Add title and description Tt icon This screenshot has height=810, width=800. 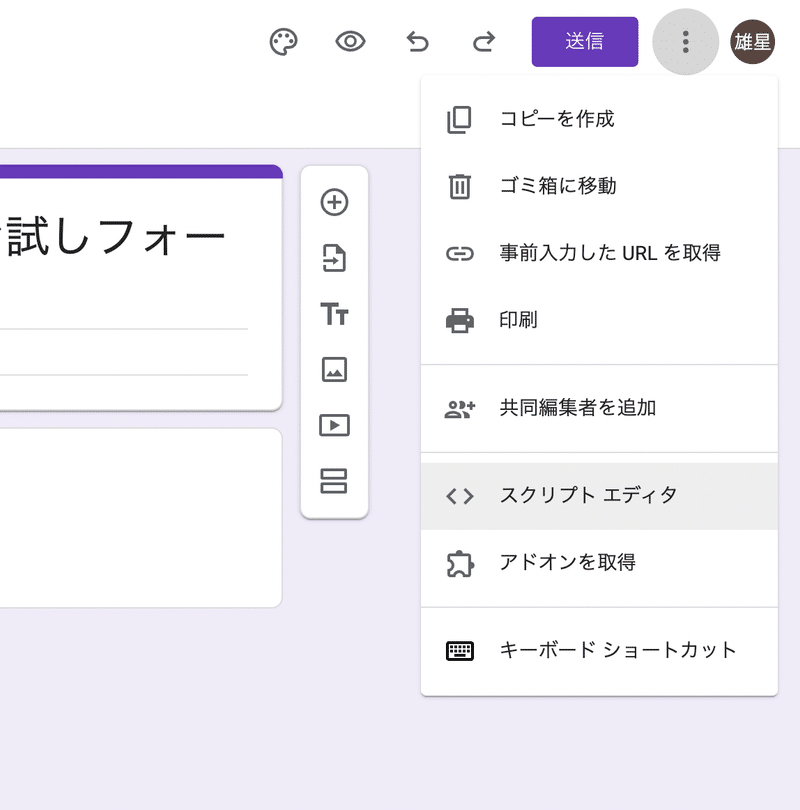coord(334,314)
